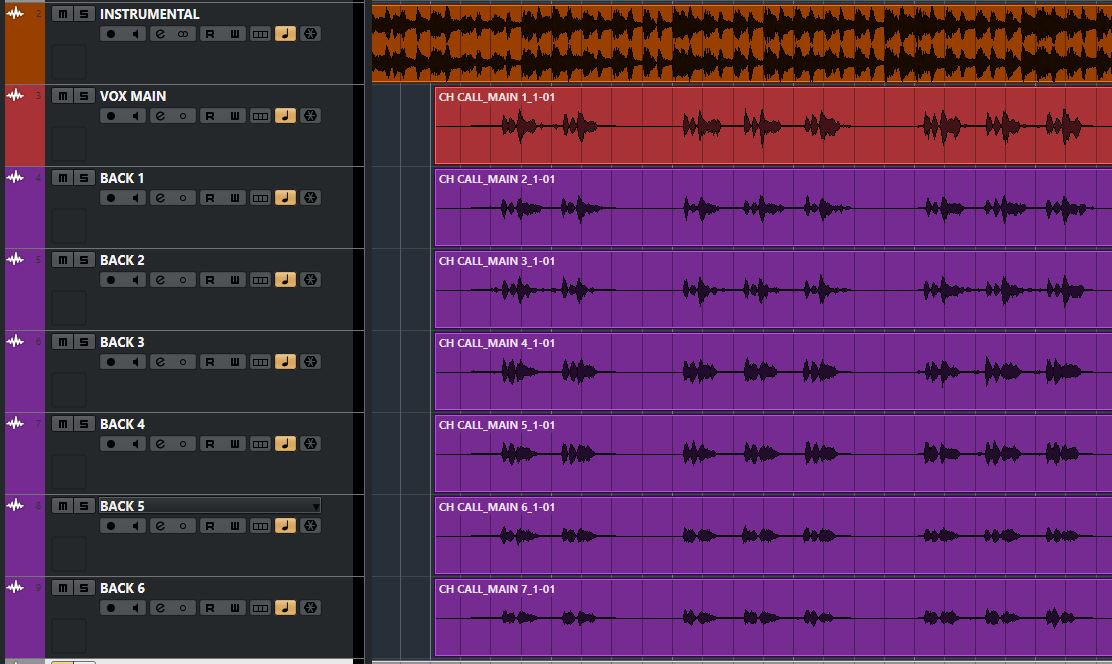Toggle monitor speaker on the VOX MAIN track

pyautogui.click(x=135, y=116)
